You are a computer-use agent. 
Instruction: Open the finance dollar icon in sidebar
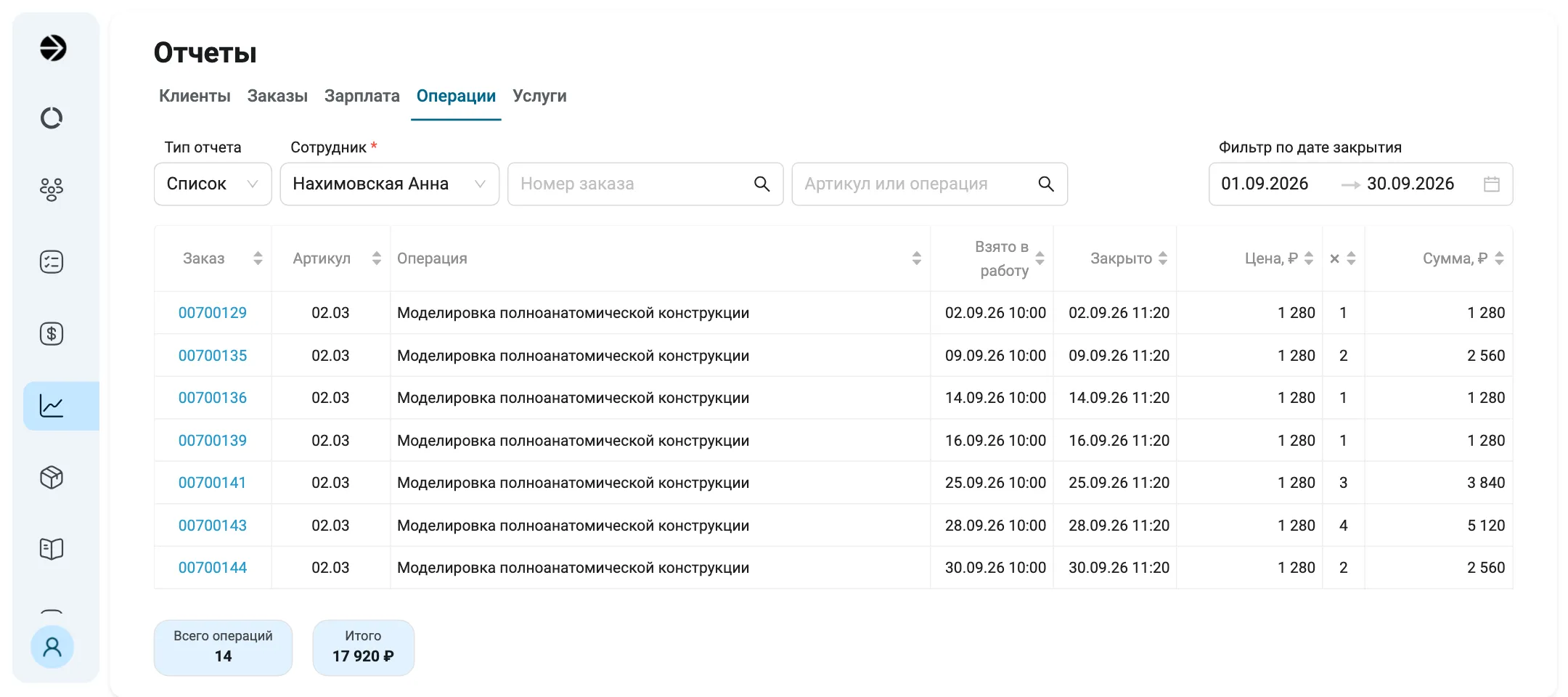click(52, 333)
